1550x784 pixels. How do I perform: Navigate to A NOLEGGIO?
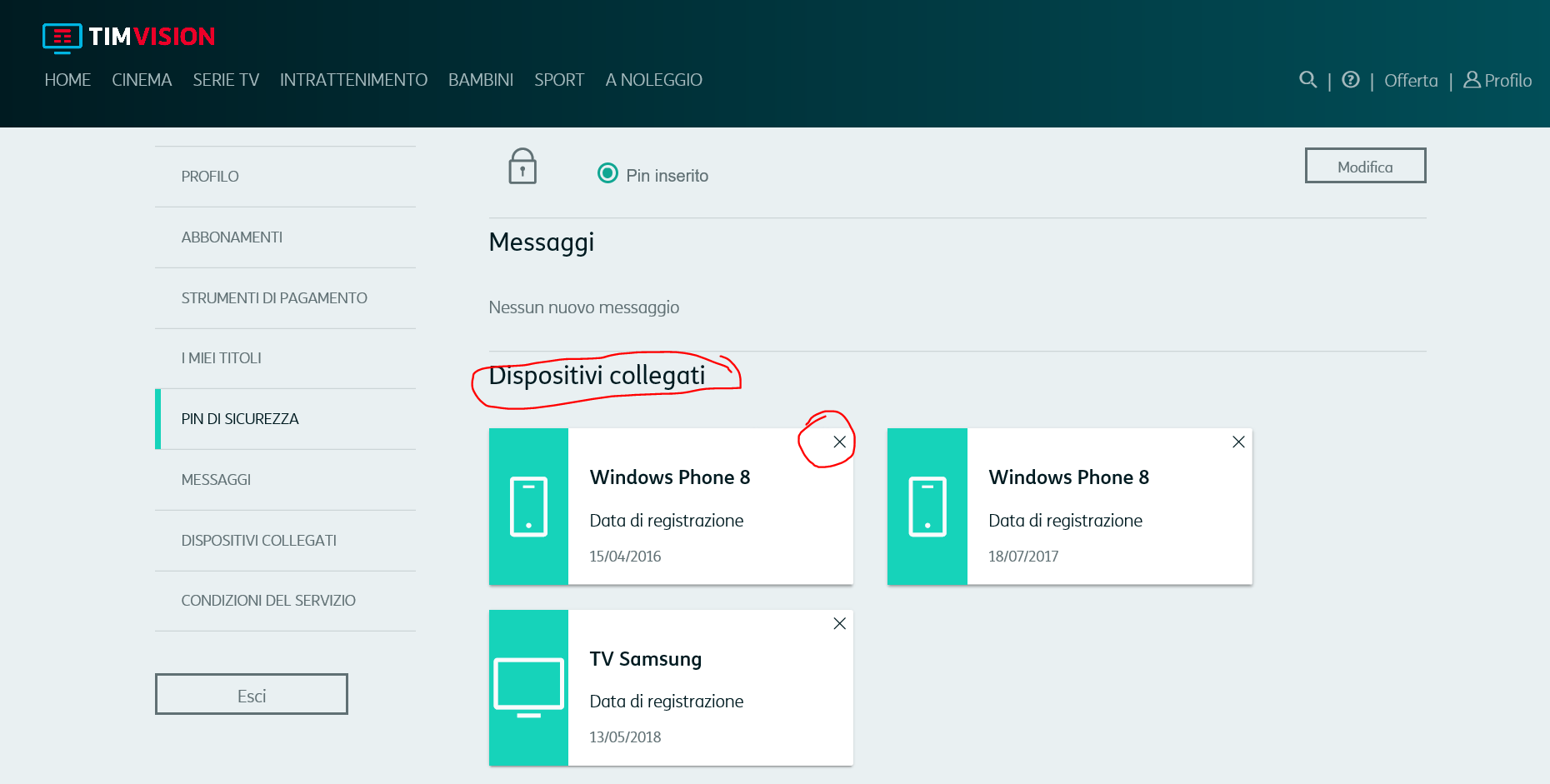pyautogui.click(x=653, y=80)
